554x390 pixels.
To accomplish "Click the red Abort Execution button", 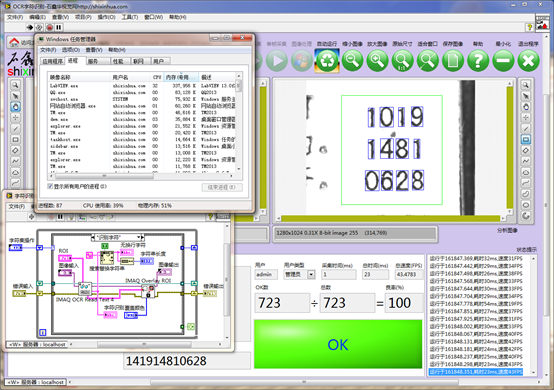I will (x=49, y=27).
